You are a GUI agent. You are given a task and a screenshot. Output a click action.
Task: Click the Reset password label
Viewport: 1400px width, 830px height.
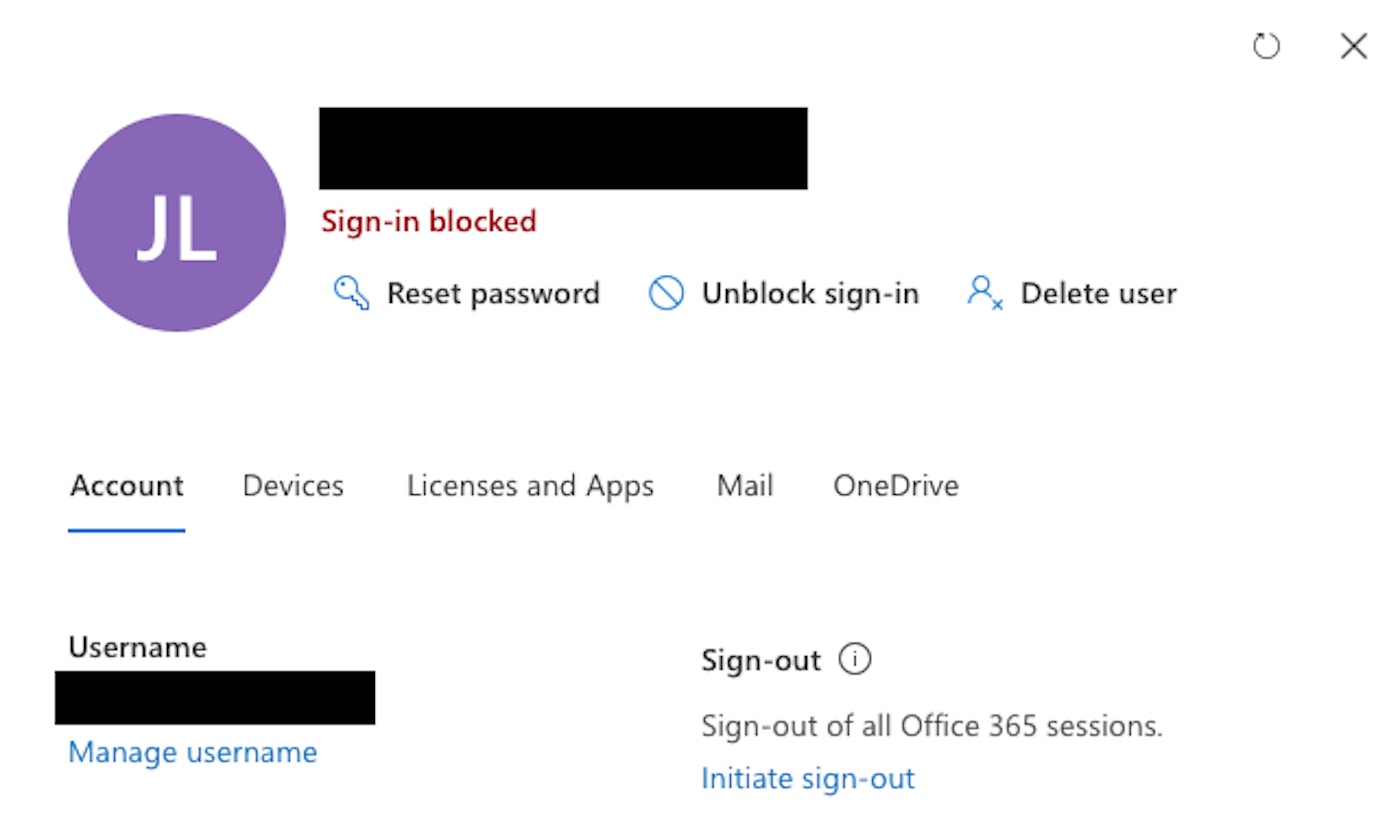(493, 293)
